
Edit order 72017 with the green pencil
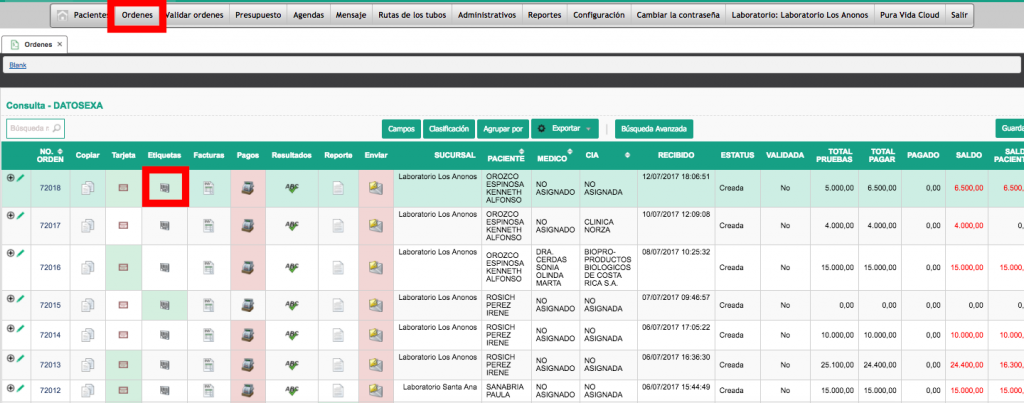coord(20,214)
